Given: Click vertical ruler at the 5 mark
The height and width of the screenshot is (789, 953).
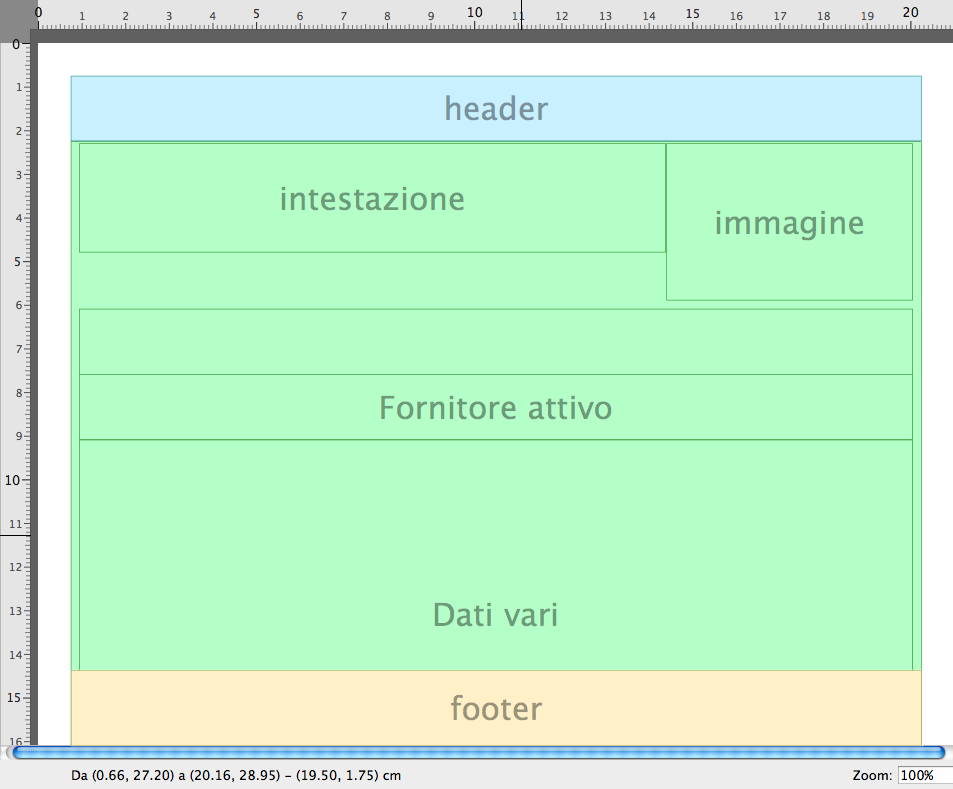Looking at the screenshot, I should tap(16, 262).
